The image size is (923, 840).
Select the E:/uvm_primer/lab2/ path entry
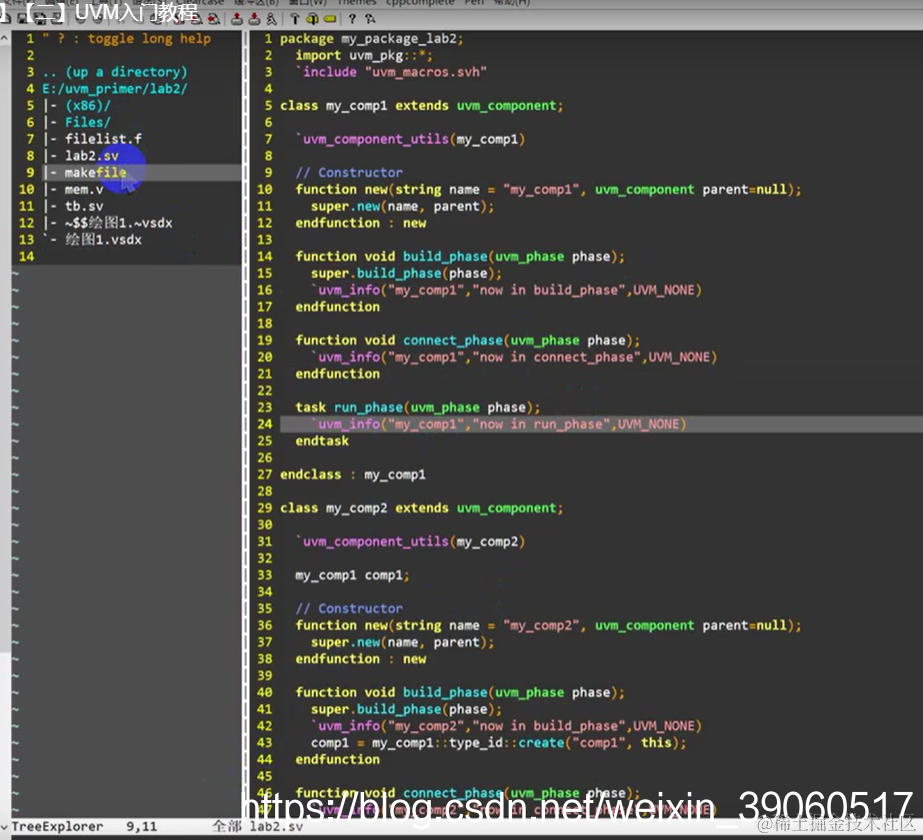pos(115,89)
